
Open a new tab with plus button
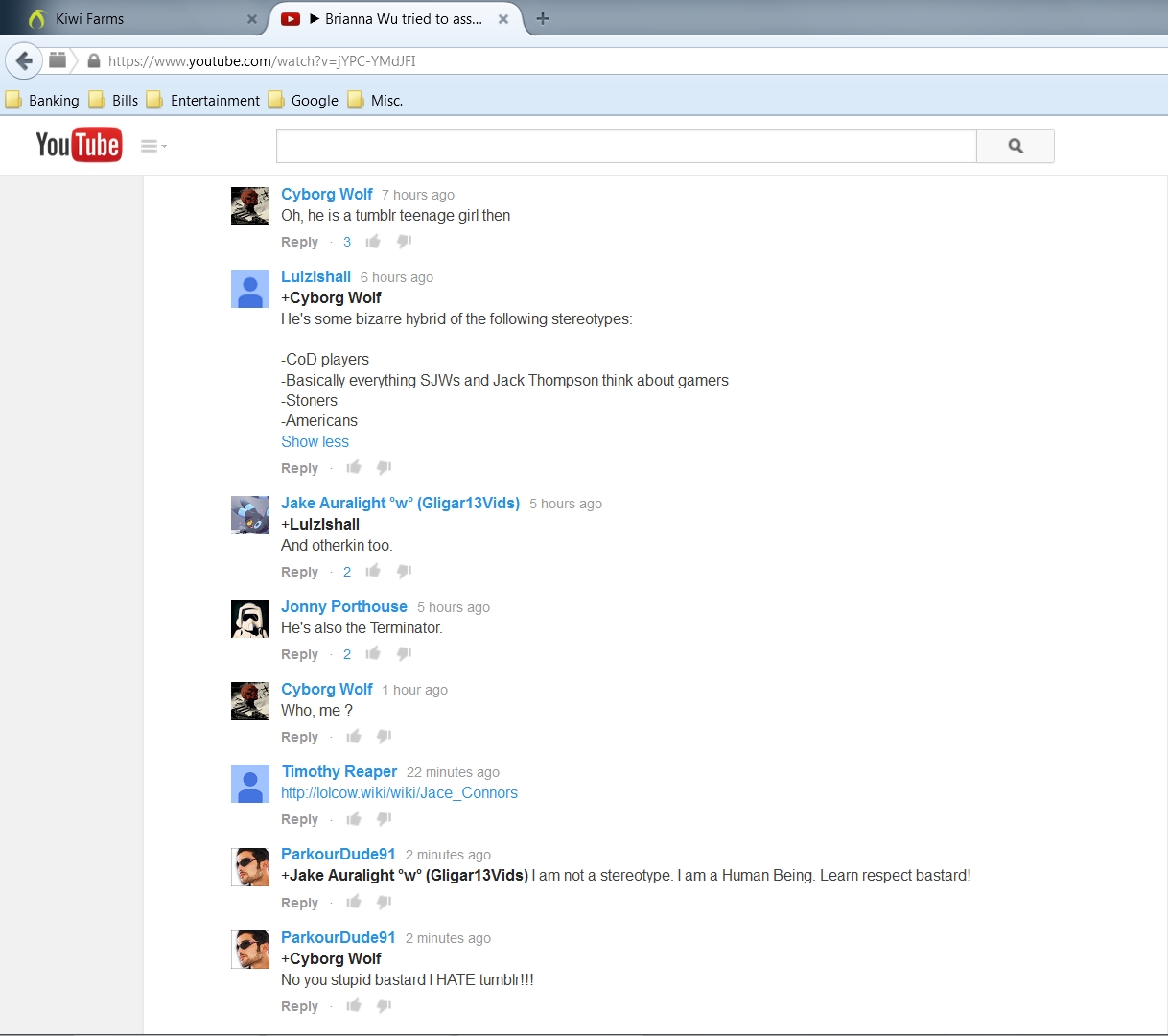[x=543, y=18]
